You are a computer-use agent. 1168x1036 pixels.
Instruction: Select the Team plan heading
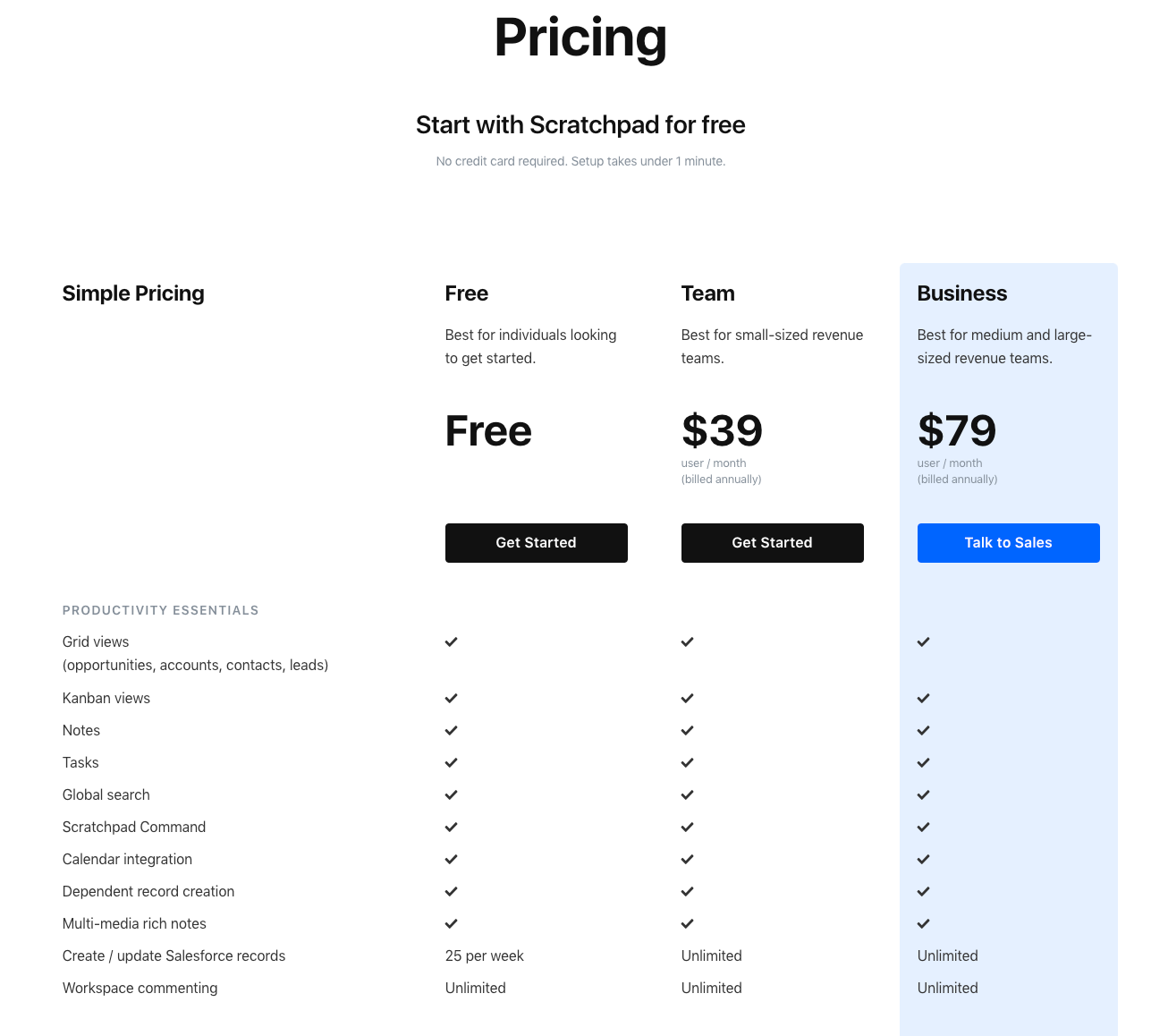[x=707, y=293]
